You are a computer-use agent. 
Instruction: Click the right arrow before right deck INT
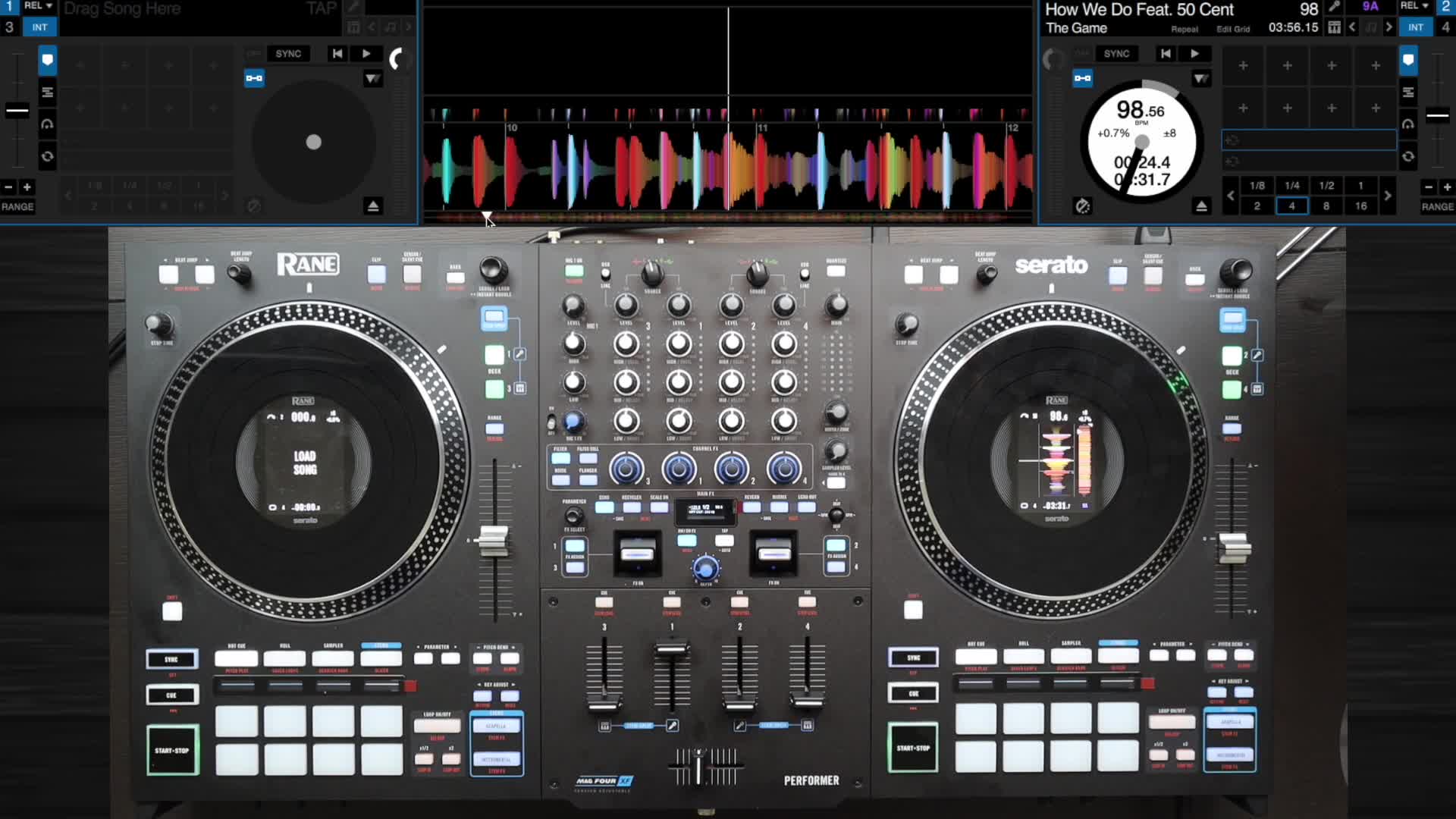[1389, 27]
